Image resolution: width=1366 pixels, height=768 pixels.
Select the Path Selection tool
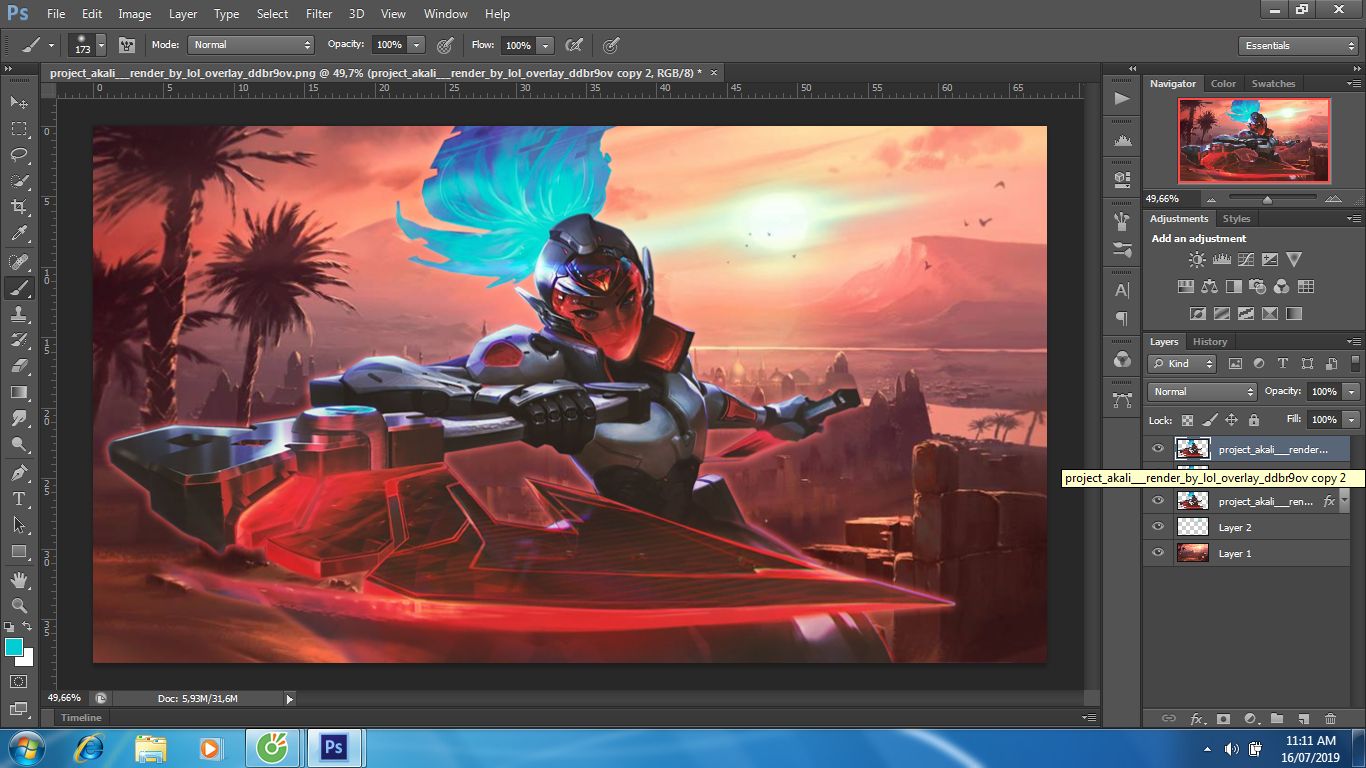pyautogui.click(x=19, y=524)
